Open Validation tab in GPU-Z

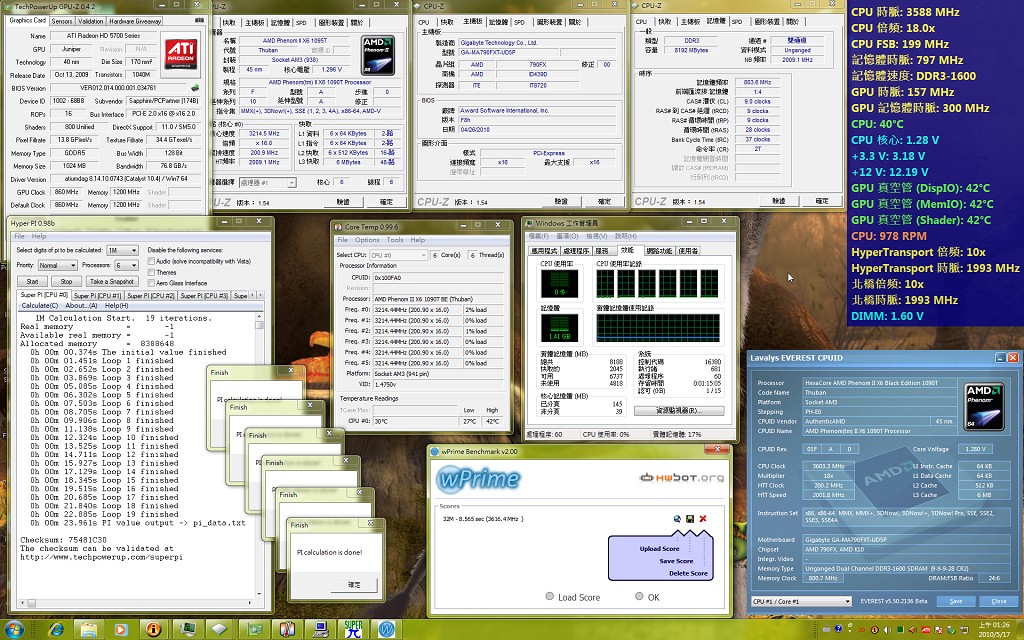[x=90, y=21]
